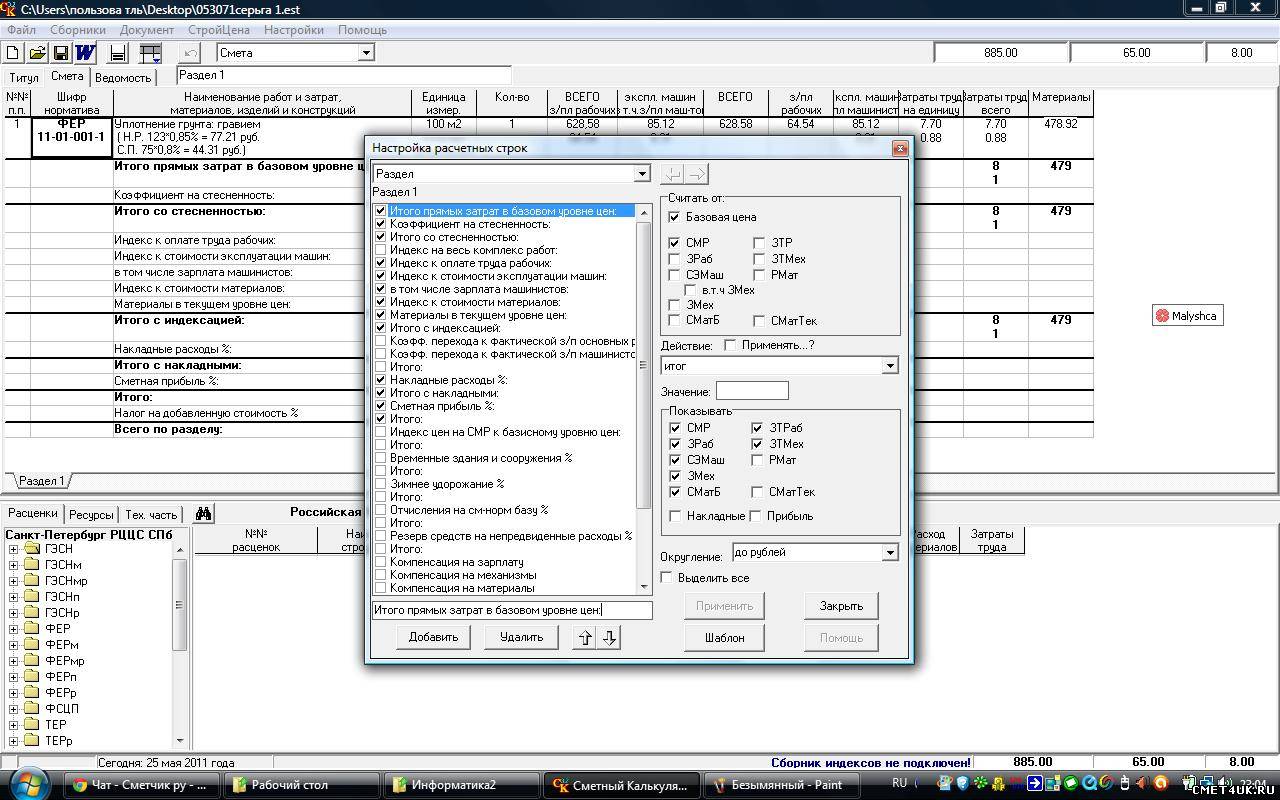Move selected row up with arrow

point(585,638)
